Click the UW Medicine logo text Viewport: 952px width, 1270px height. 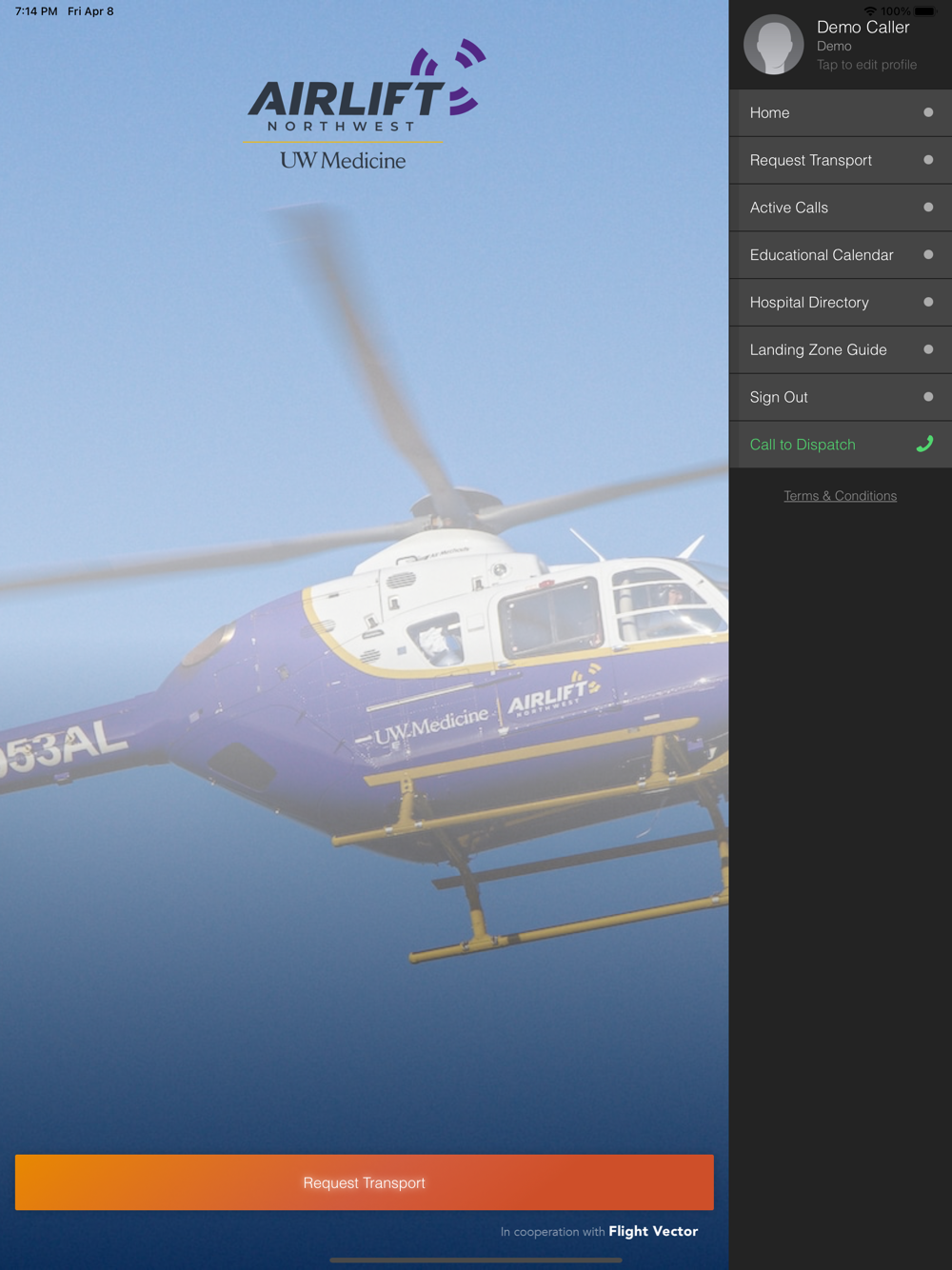pyautogui.click(x=343, y=160)
